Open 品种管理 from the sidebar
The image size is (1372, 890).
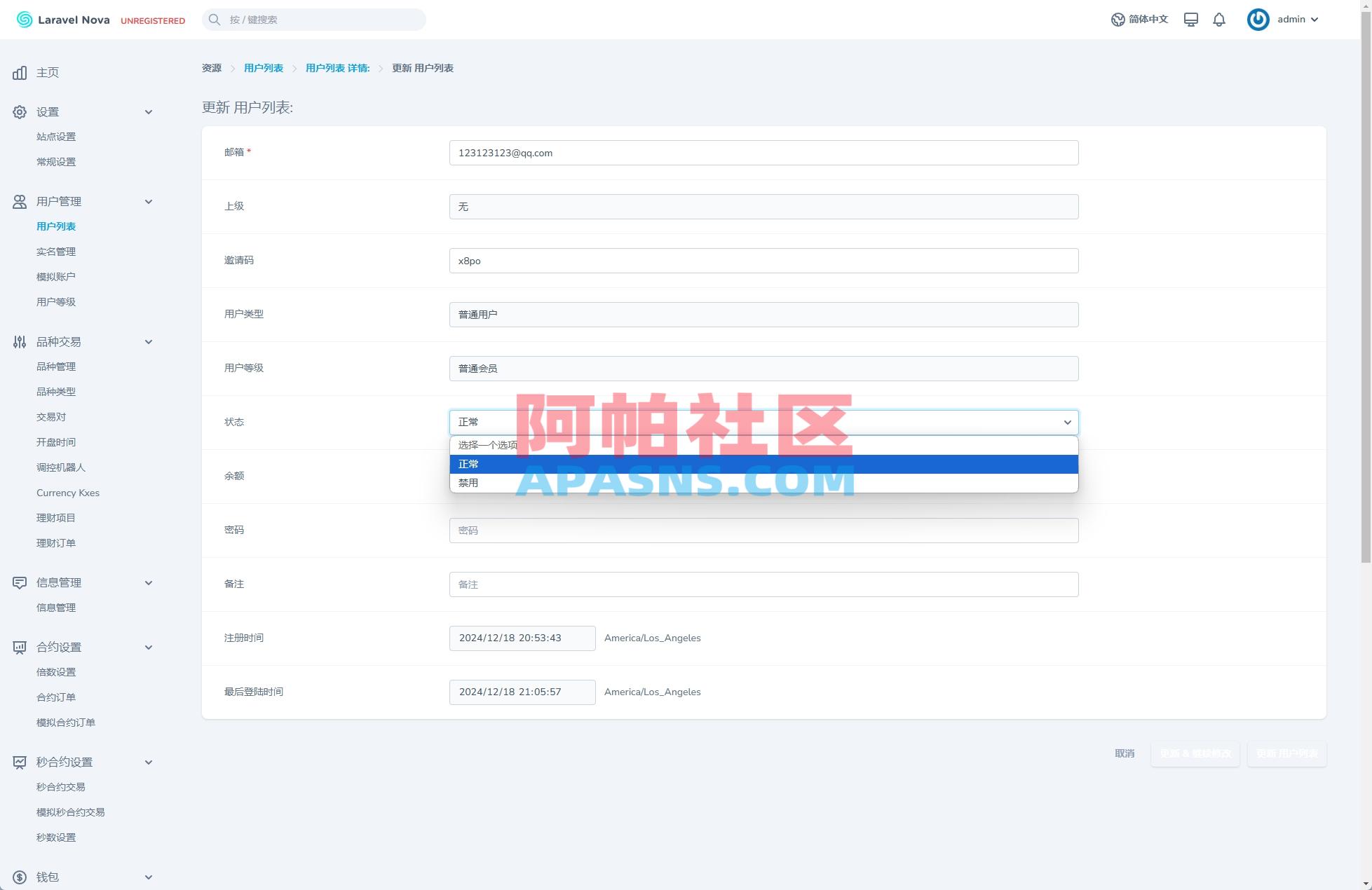[x=56, y=366]
